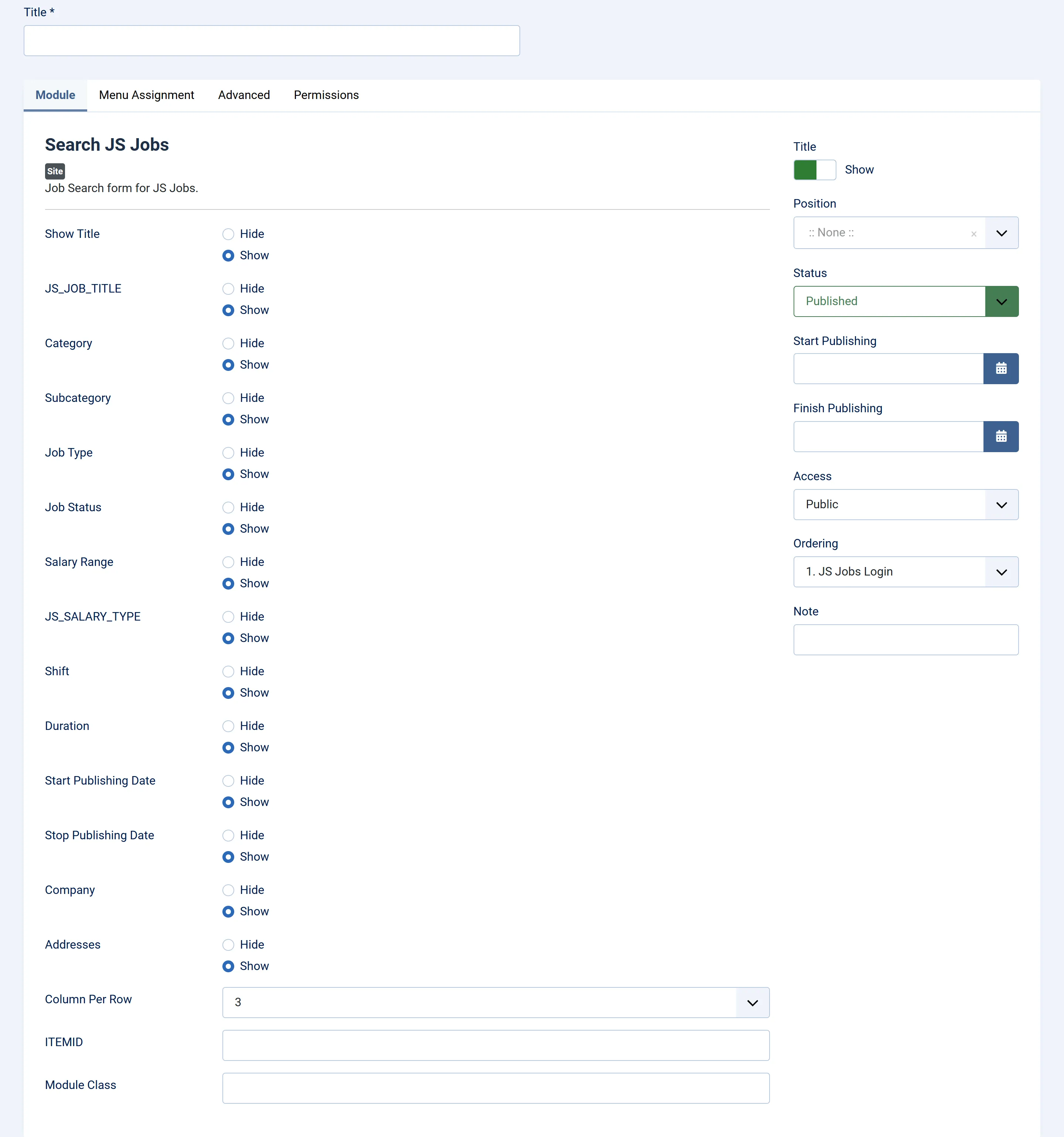The width and height of the screenshot is (1064, 1137).
Task: Switch to the Permissions tab
Action: click(326, 95)
